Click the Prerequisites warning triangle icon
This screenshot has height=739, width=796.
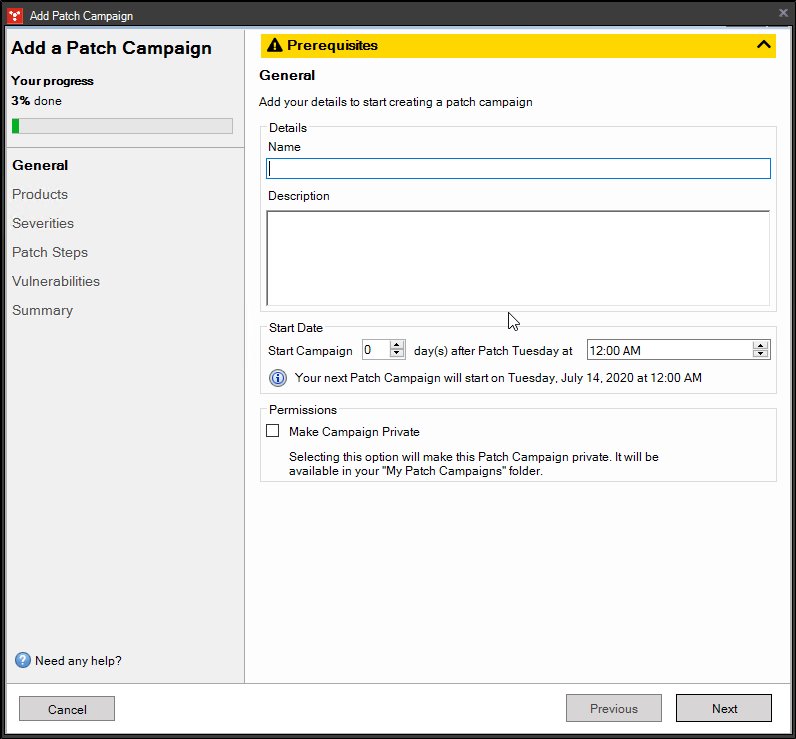point(275,45)
